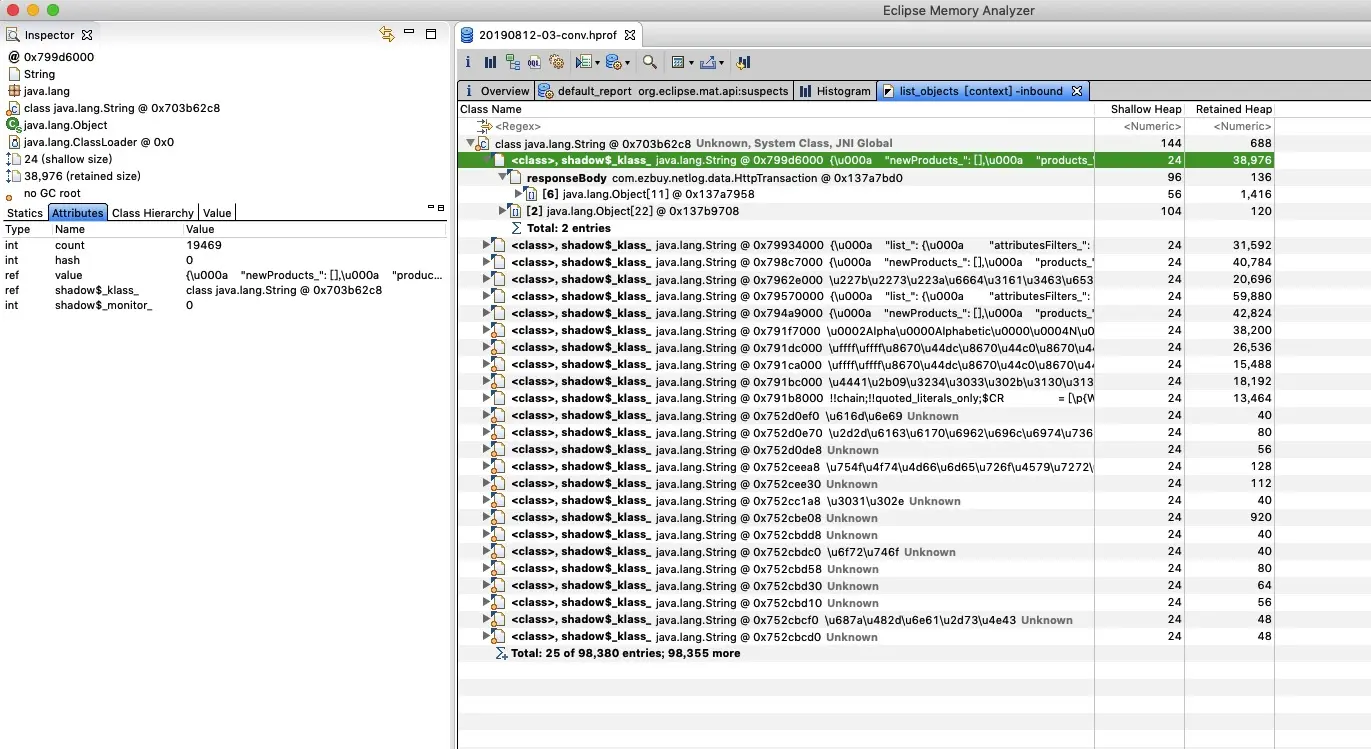Collapse the responseBody HttpTransaction node
This screenshot has width=1371, height=749.
(503, 177)
